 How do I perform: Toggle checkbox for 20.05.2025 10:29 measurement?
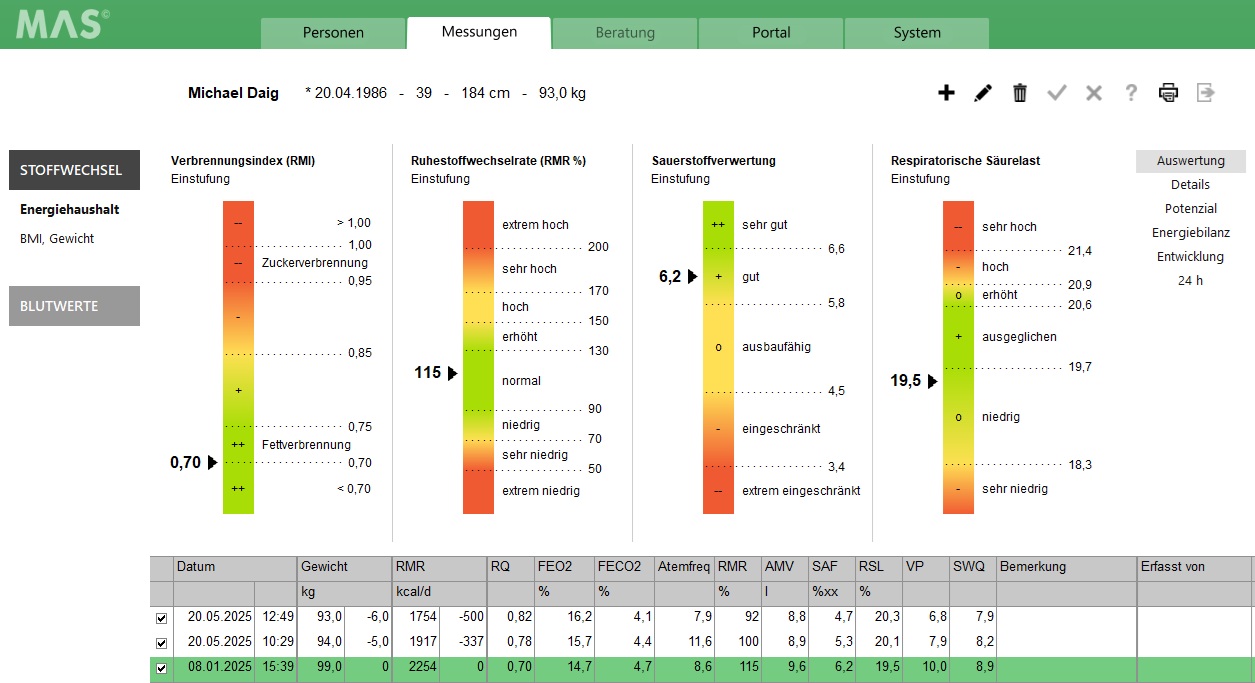[161, 642]
